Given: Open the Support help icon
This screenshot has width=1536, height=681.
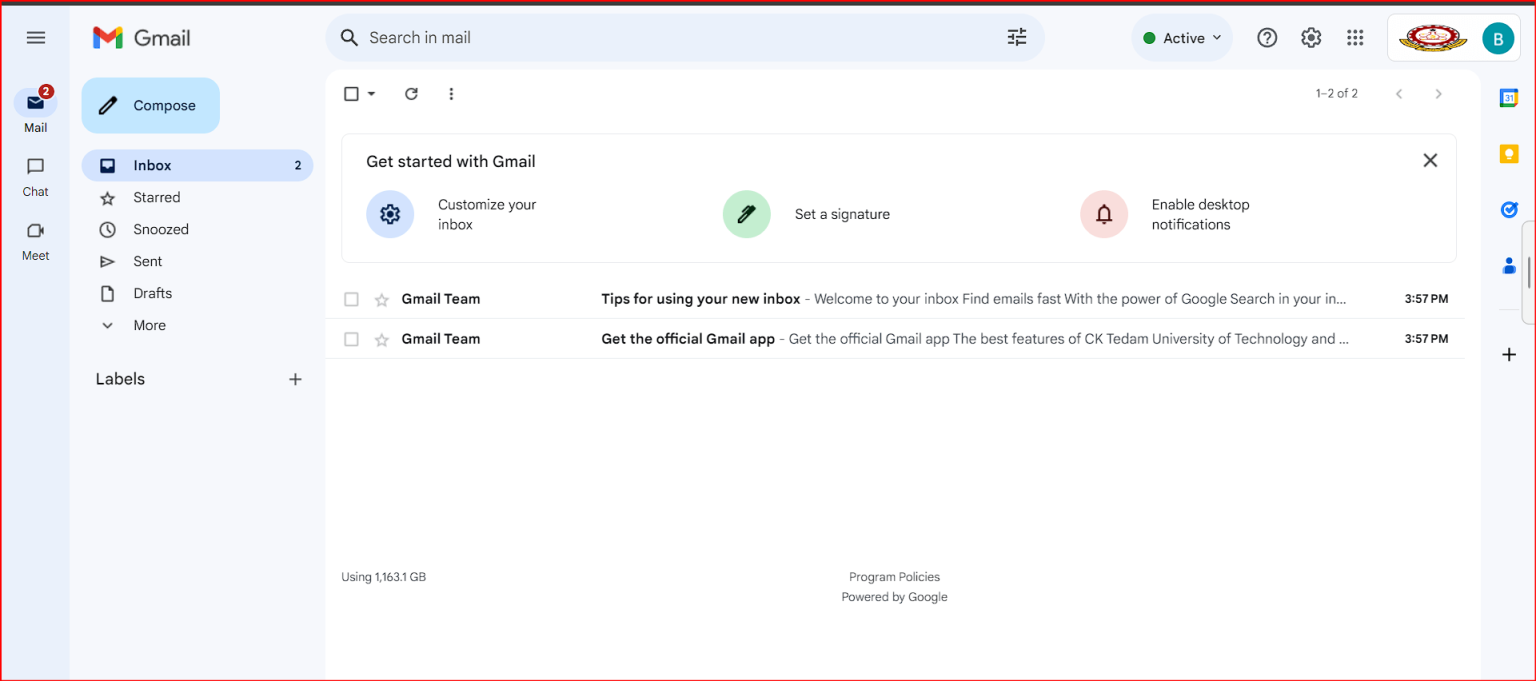Looking at the screenshot, I should (x=1267, y=38).
